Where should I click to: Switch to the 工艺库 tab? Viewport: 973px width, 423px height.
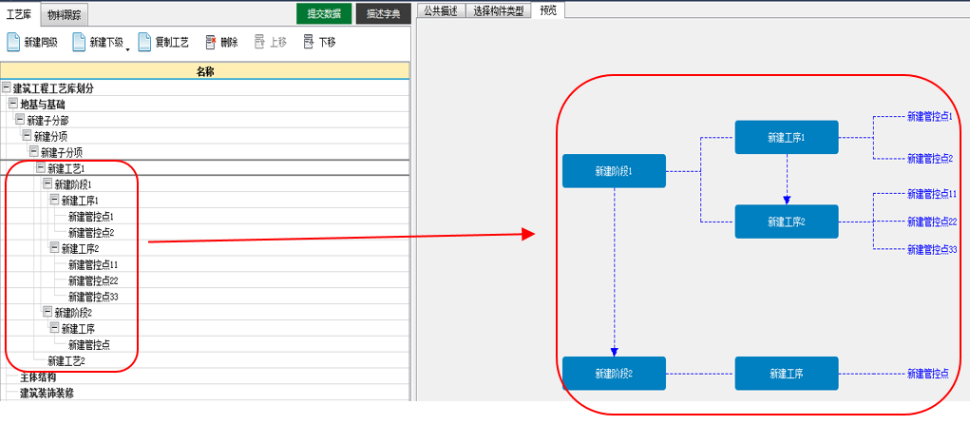pyautogui.click(x=19, y=14)
